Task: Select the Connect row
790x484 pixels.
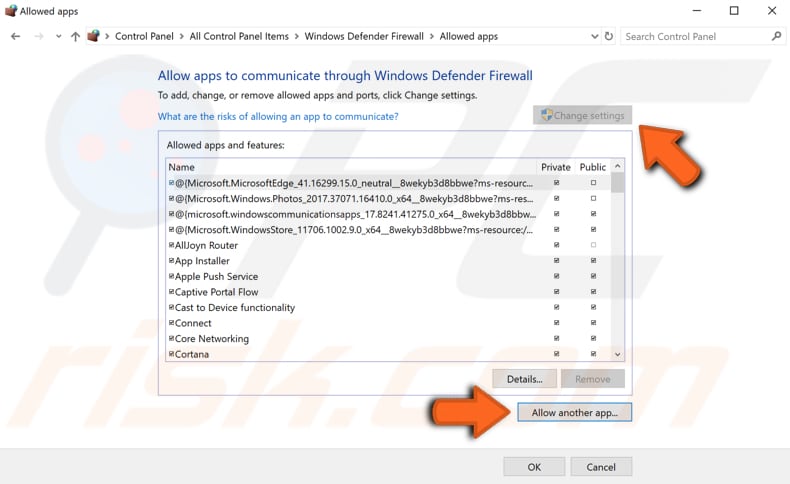Action: (388, 323)
